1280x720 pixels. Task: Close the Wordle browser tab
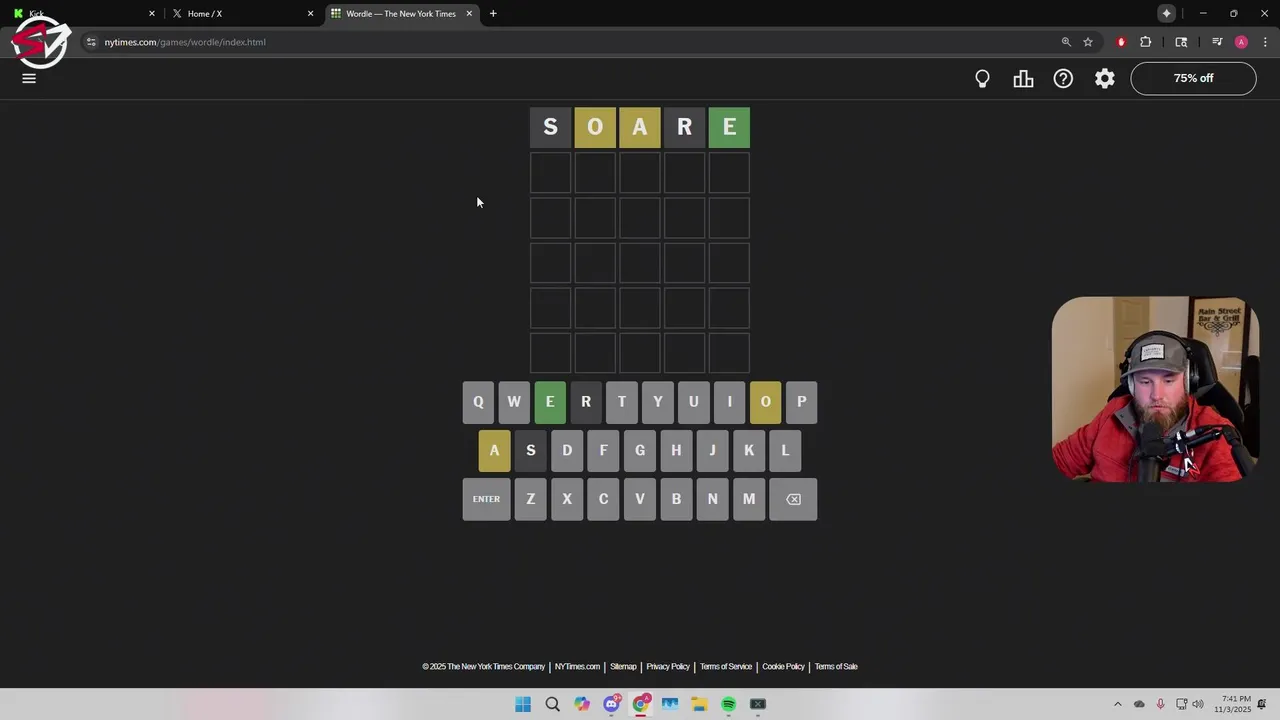[x=469, y=14]
